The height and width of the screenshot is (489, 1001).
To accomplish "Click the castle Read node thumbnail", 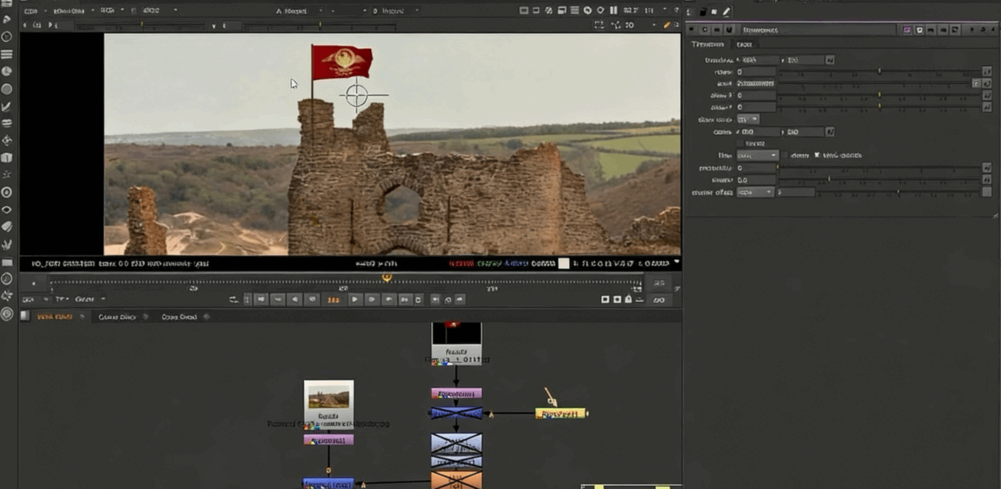I will pos(328,397).
